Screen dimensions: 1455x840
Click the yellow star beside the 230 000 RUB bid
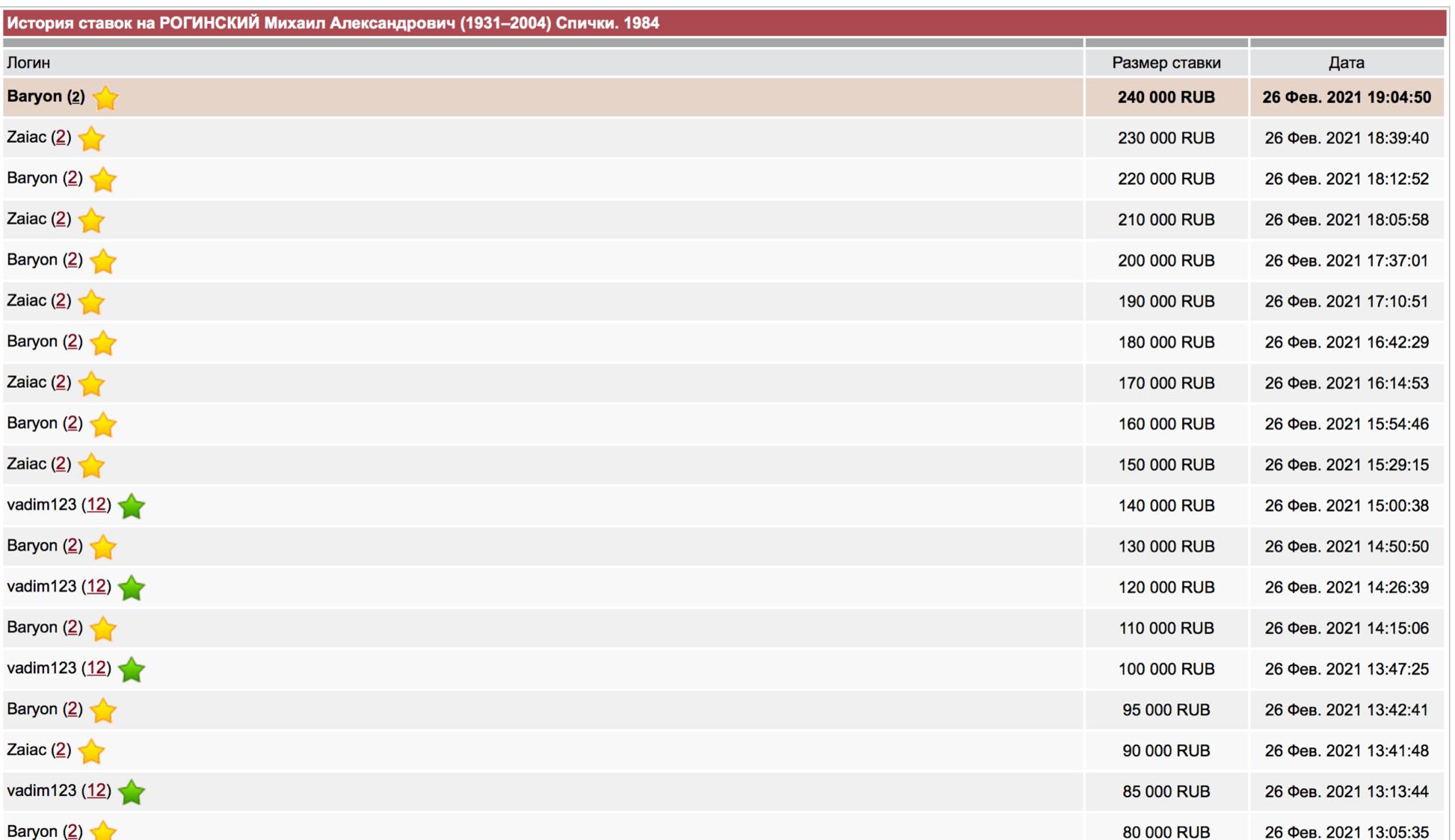(91, 139)
